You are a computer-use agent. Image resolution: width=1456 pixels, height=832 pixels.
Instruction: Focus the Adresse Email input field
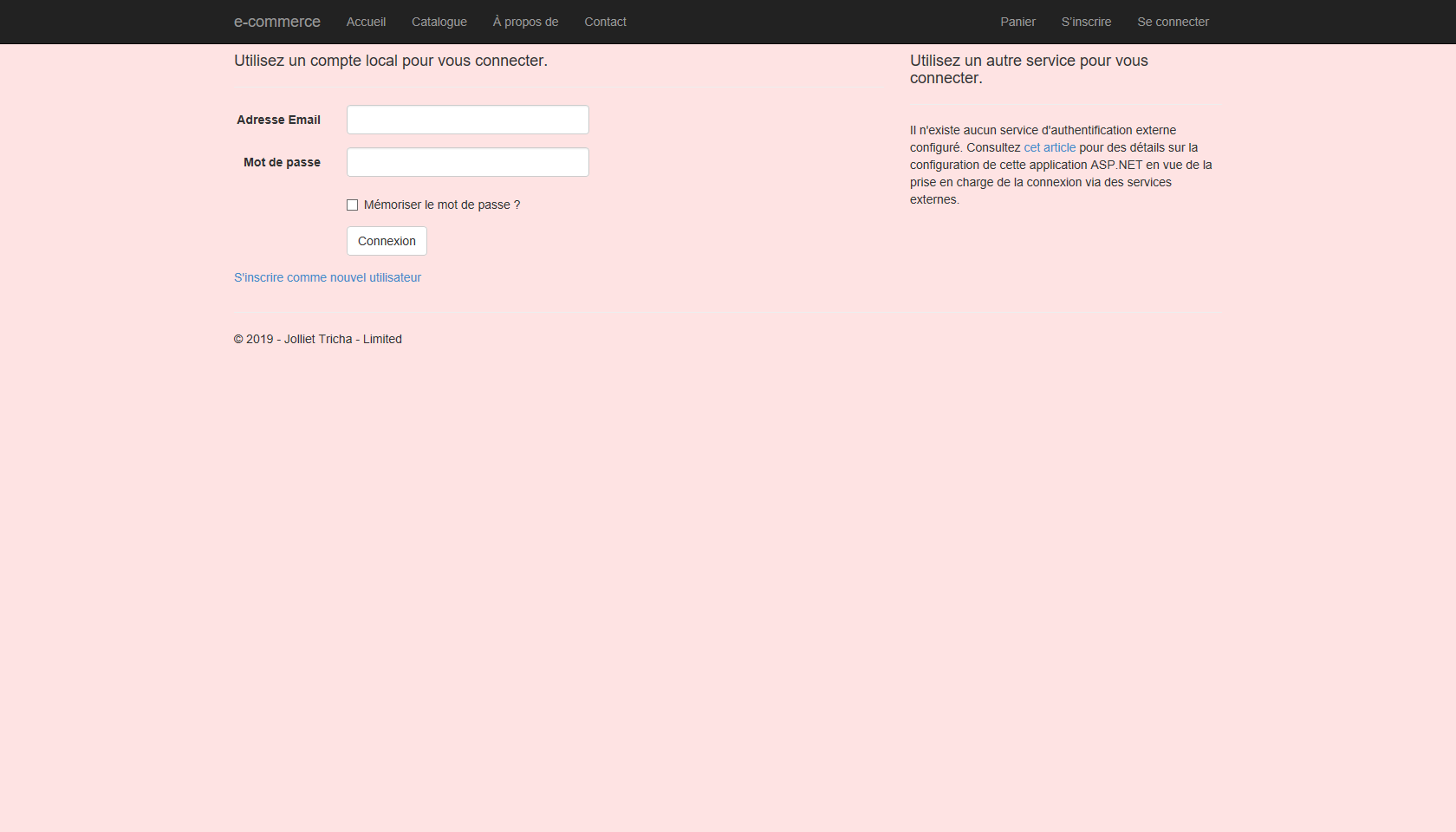click(468, 120)
